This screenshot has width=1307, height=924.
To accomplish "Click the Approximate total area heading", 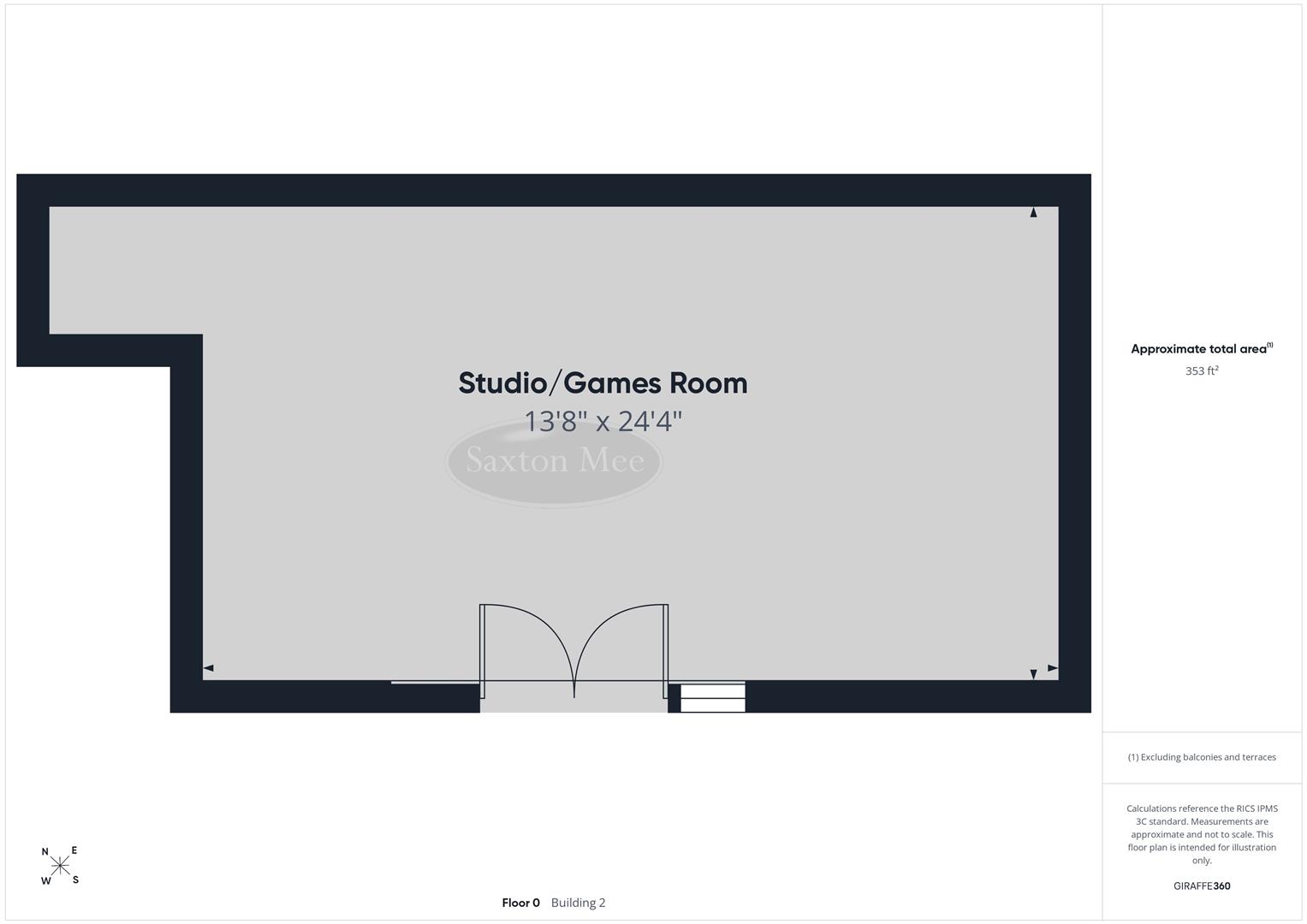I will 1202,348.
